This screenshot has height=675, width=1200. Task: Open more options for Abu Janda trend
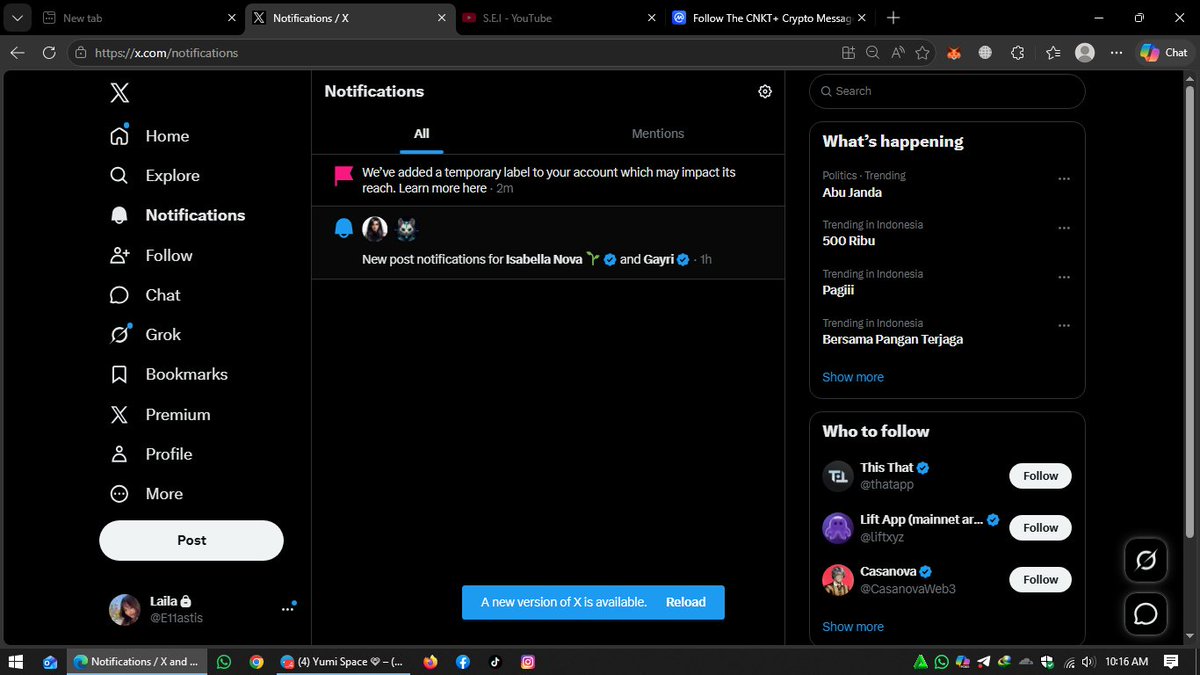[x=1064, y=179]
